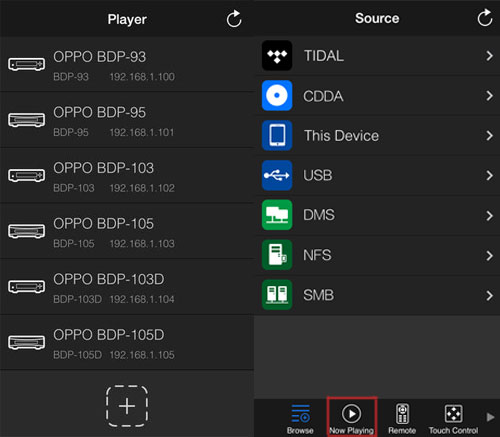Expand the NFS source chevron
This screenshot has height=437, width=500.
coord(489,255)
